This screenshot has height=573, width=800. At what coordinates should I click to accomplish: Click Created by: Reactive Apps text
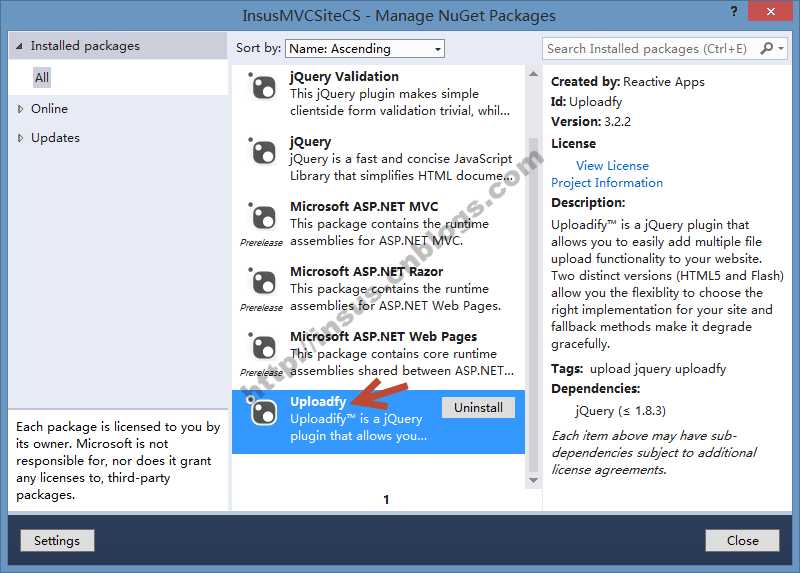(628, 82)
